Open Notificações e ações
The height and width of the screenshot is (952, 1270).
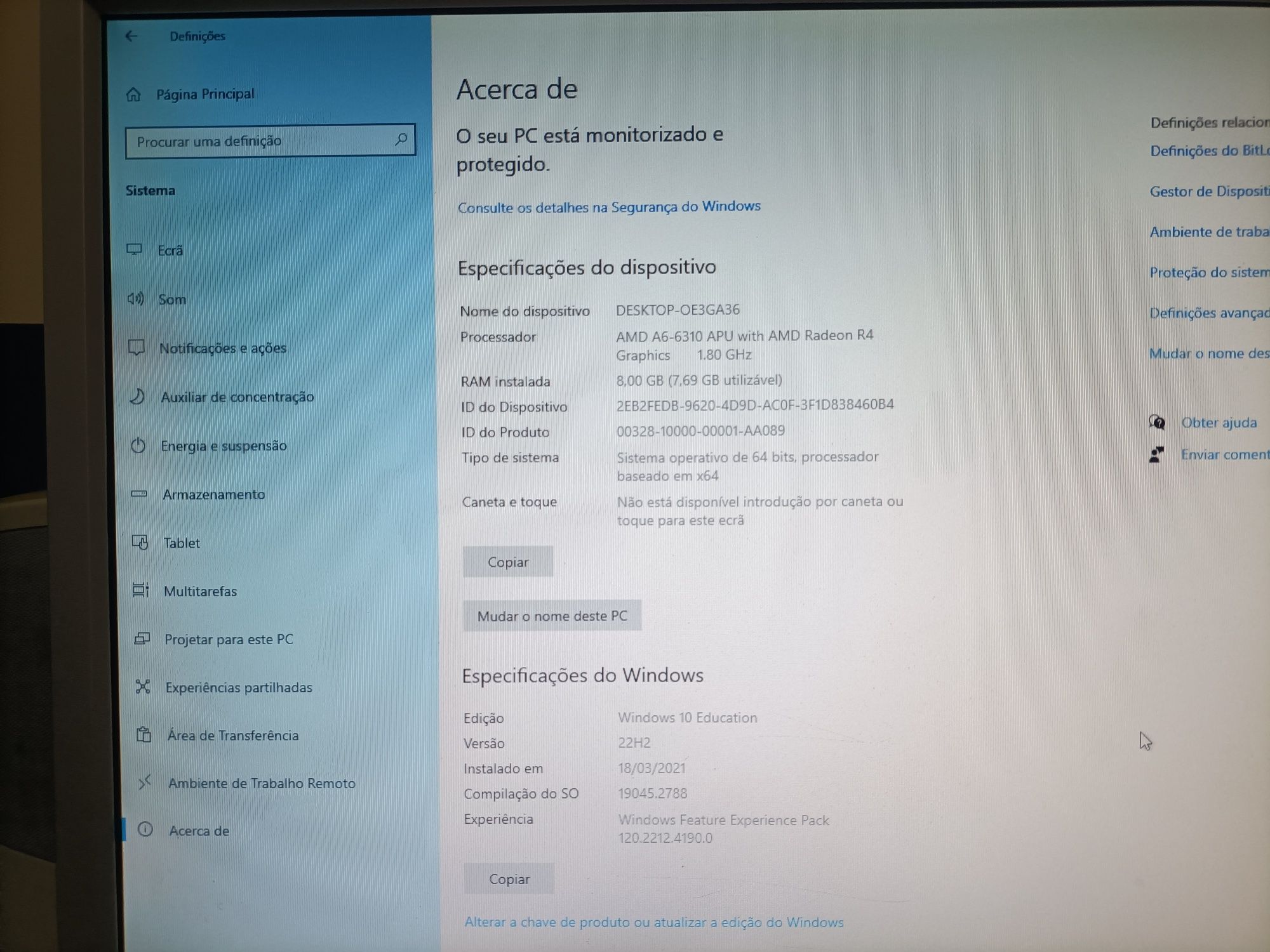coord(223,348)
